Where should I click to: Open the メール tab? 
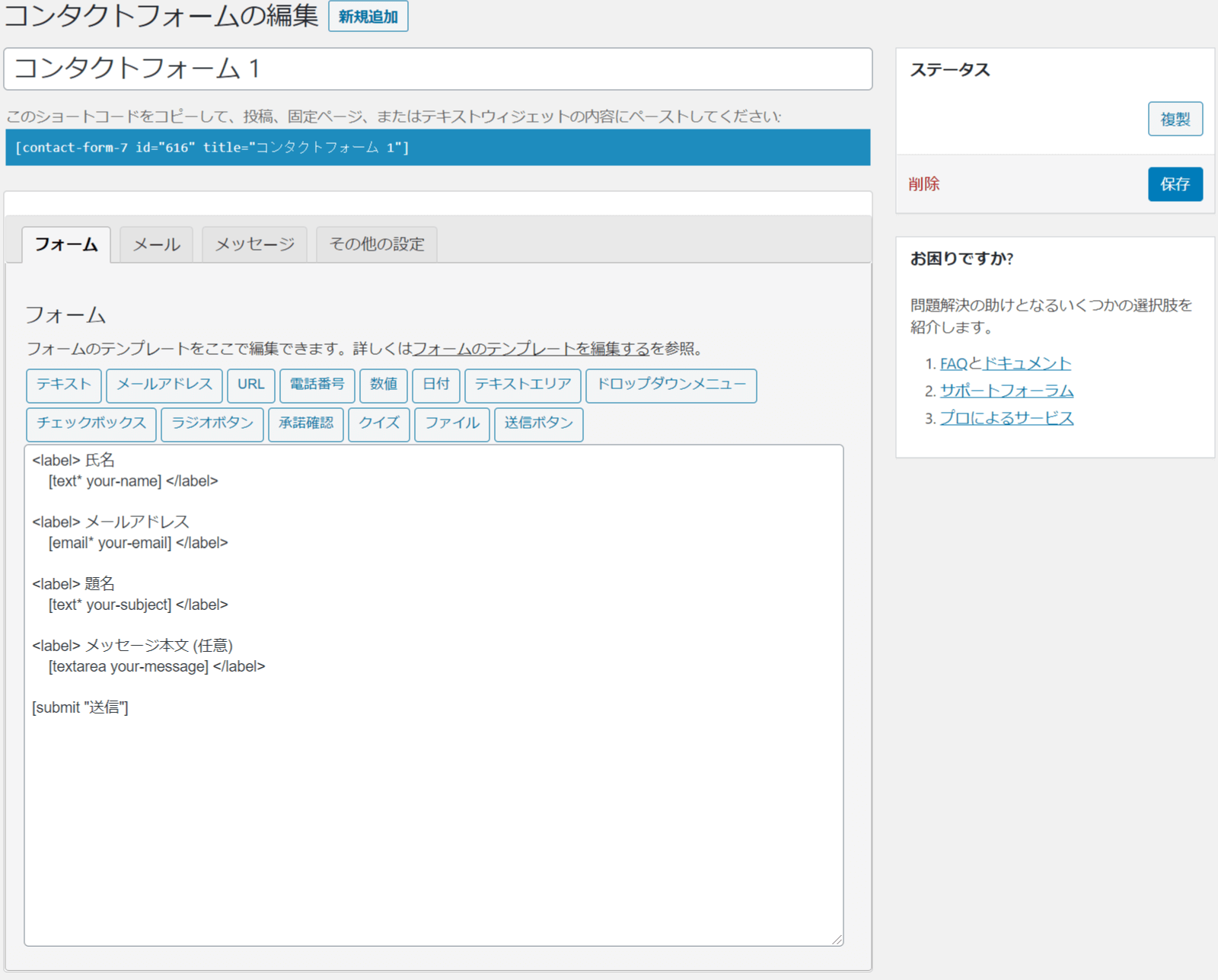(x=157, y=244)
